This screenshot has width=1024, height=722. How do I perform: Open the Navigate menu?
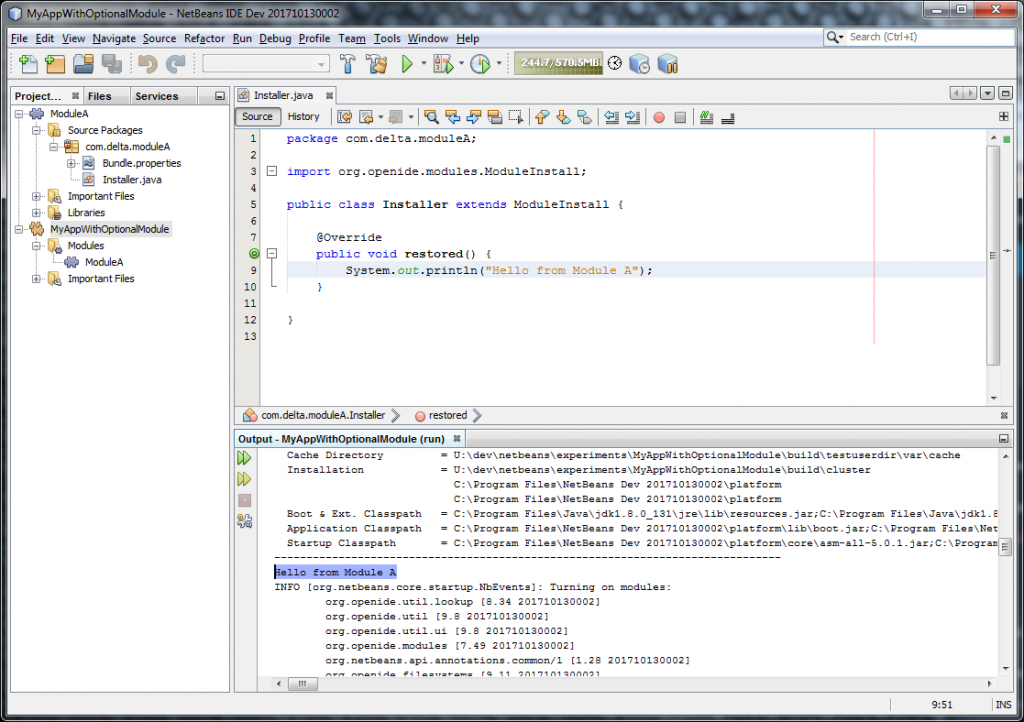[x=114, y=39]
